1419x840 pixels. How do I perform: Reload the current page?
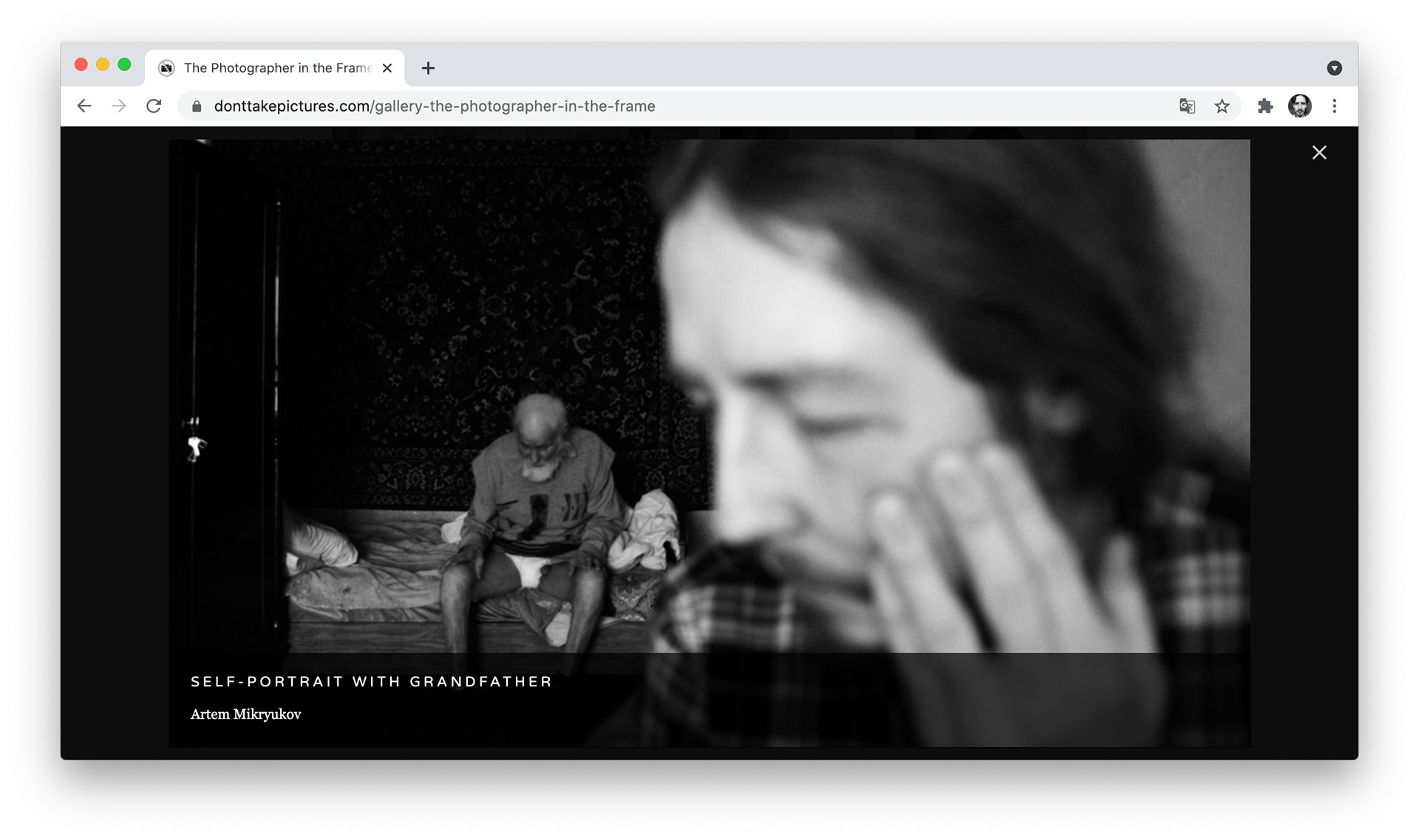point(154,106)
